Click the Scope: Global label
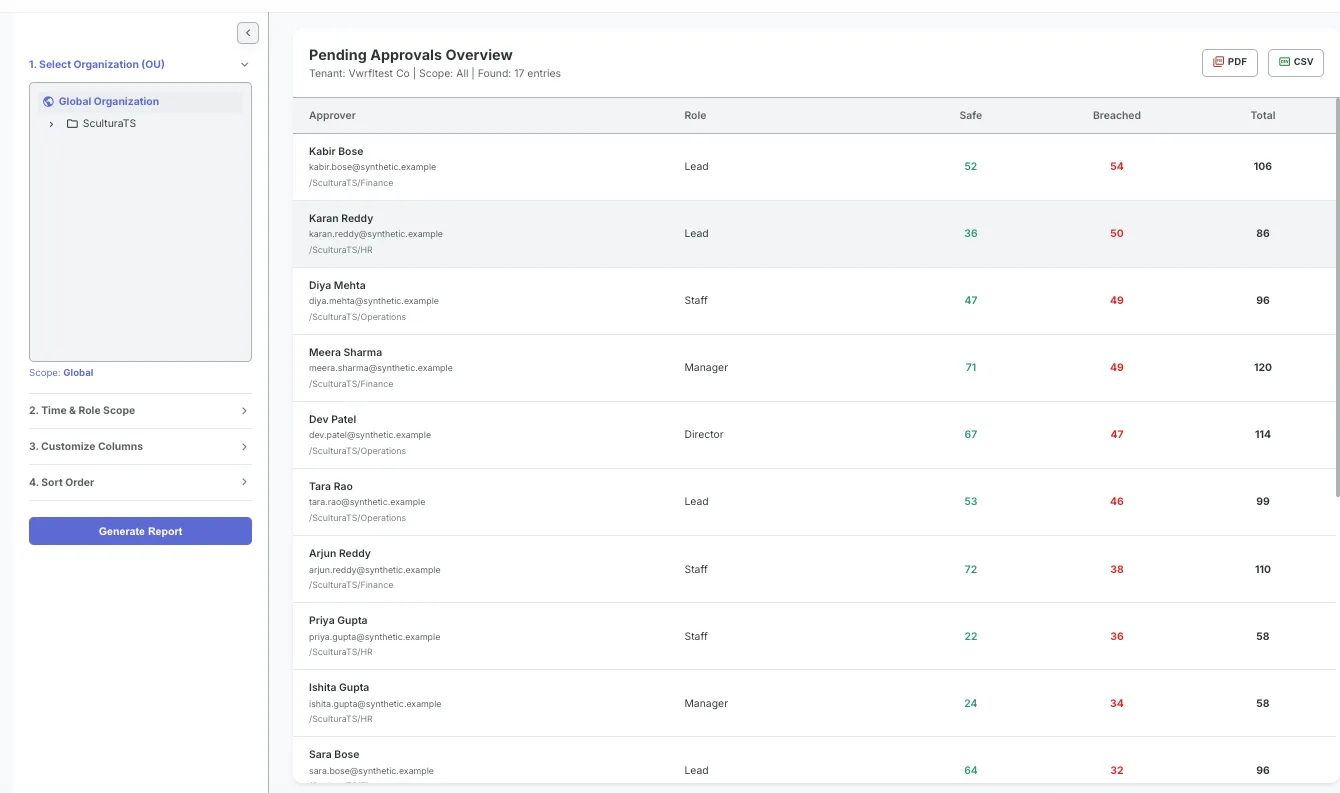 click(61, 373)
